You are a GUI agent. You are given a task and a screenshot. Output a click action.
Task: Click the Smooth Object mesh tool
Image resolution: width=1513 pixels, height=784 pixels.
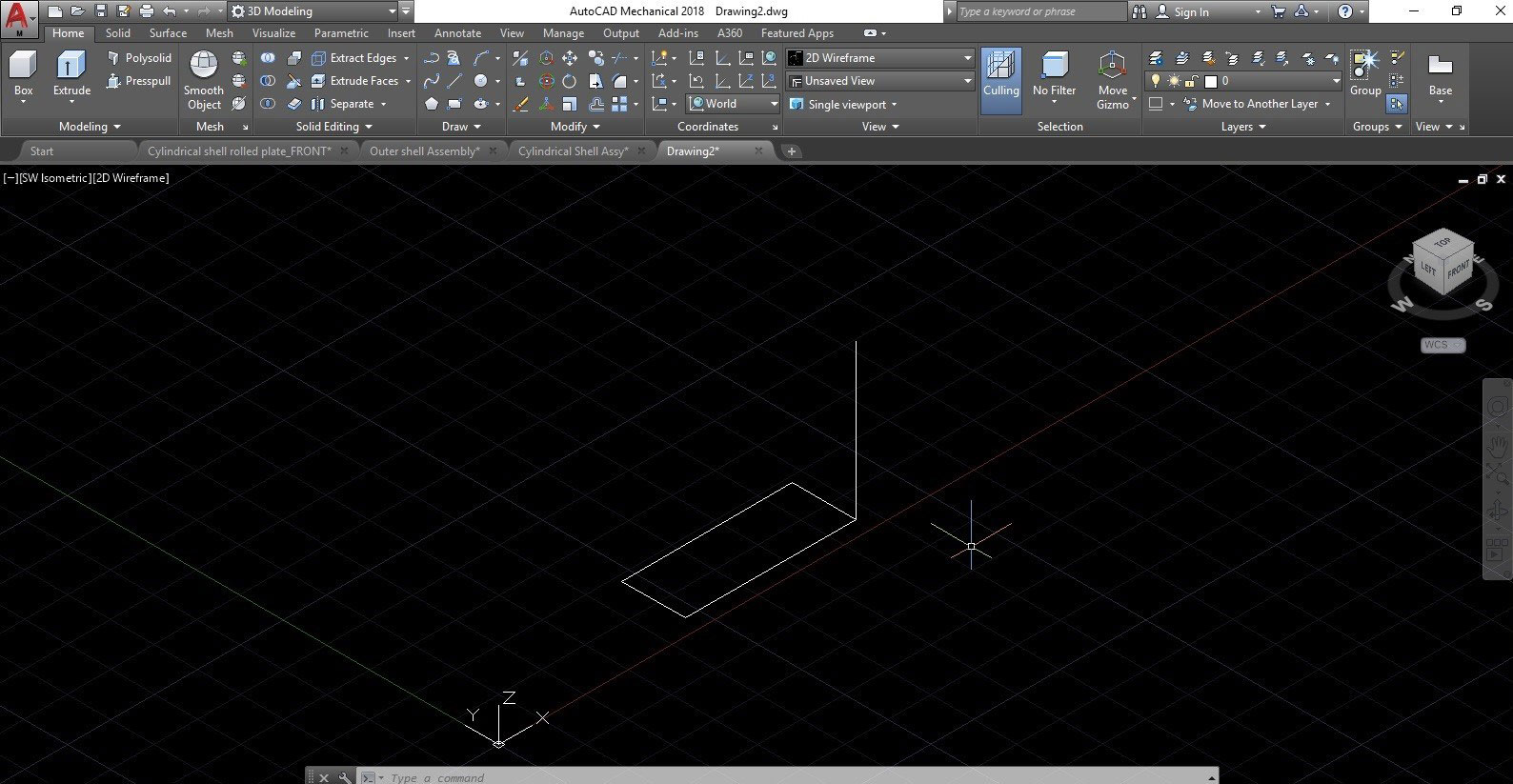(204, 80)
